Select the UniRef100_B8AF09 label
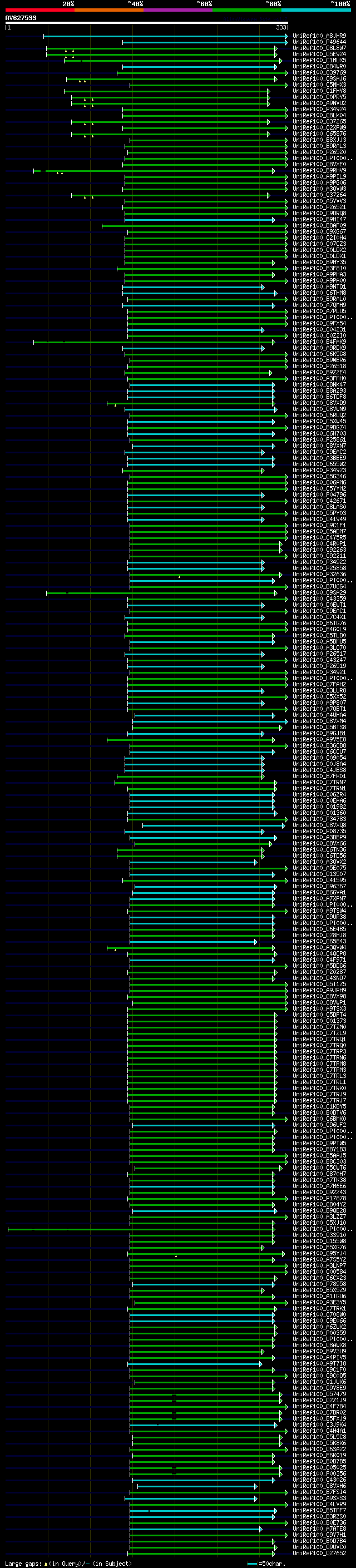Viewport: 356px width, 1568px height. (x=319, y=226)
